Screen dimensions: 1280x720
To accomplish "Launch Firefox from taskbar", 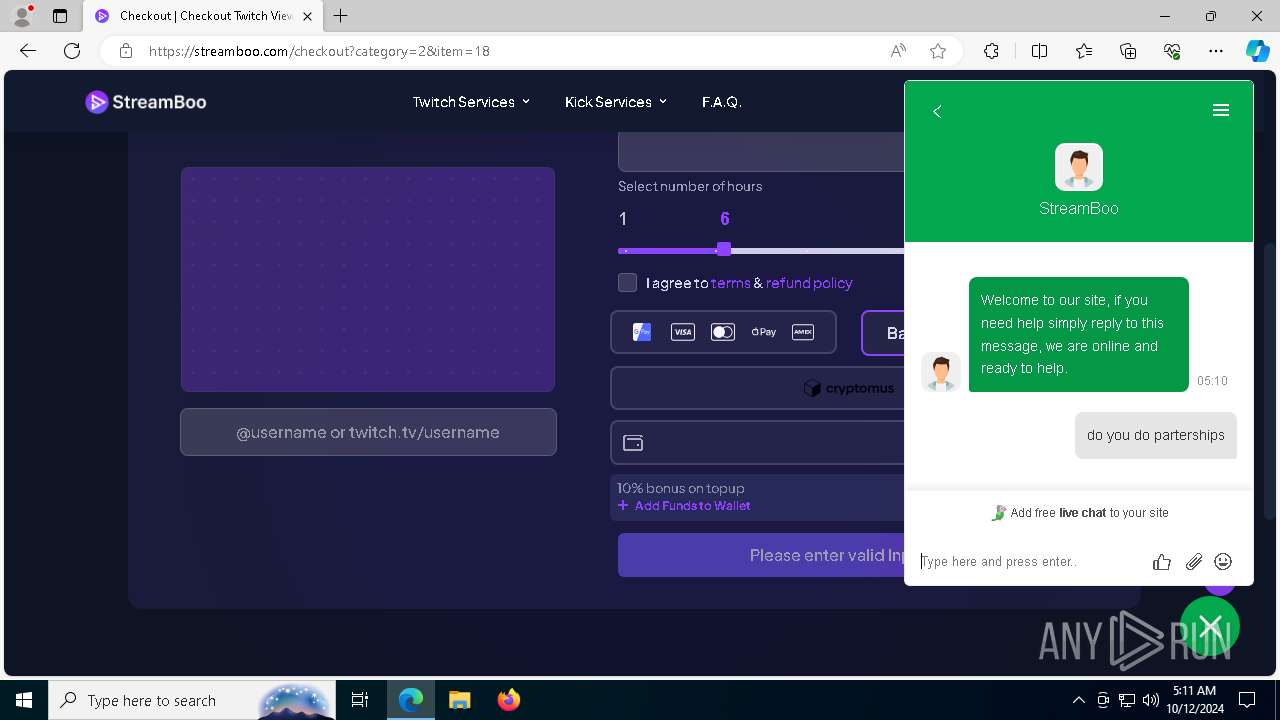I will pyautogui.click(x=508, y=700).
